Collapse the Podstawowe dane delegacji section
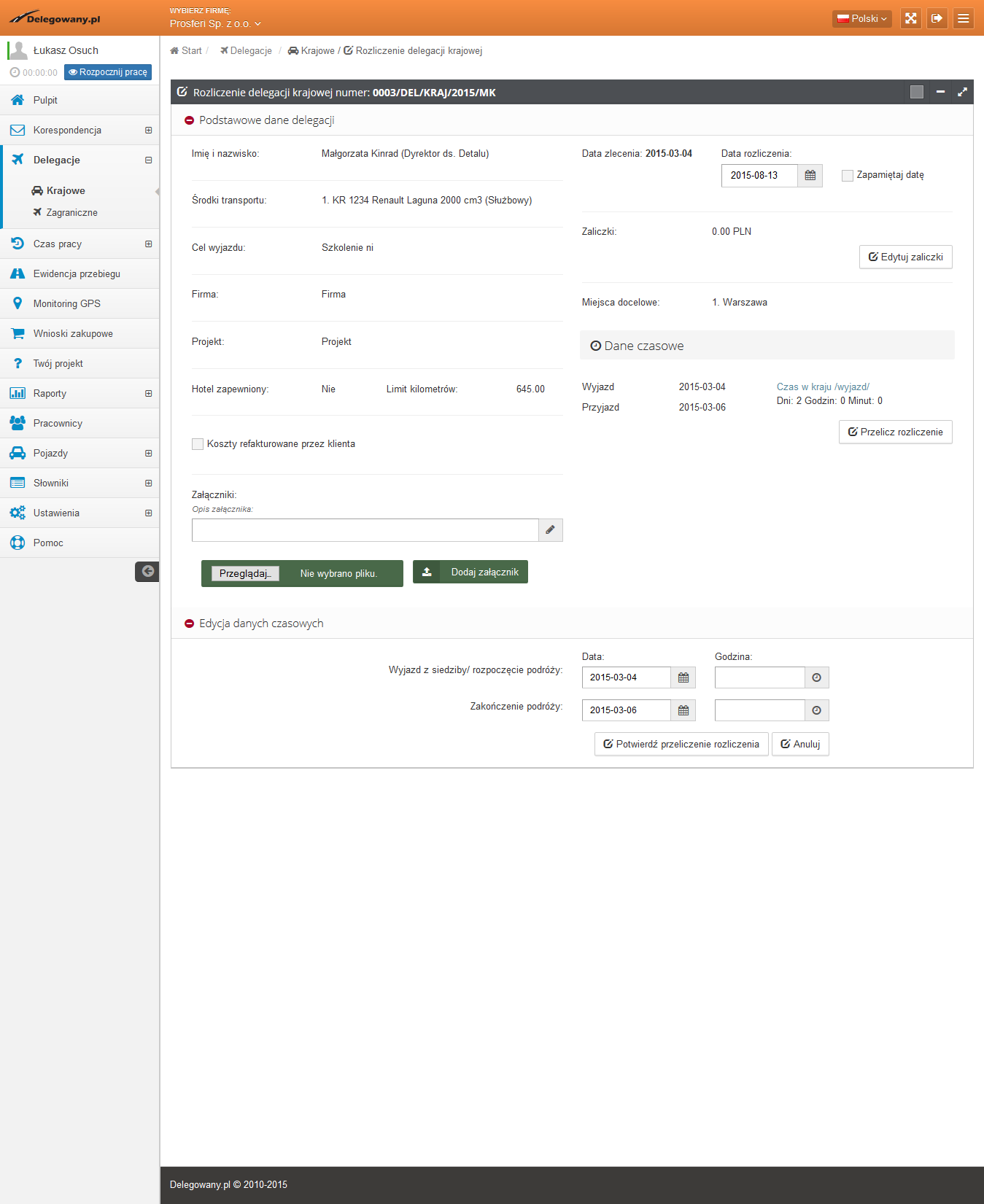The image size is (984, 1204). click(189, 120)
